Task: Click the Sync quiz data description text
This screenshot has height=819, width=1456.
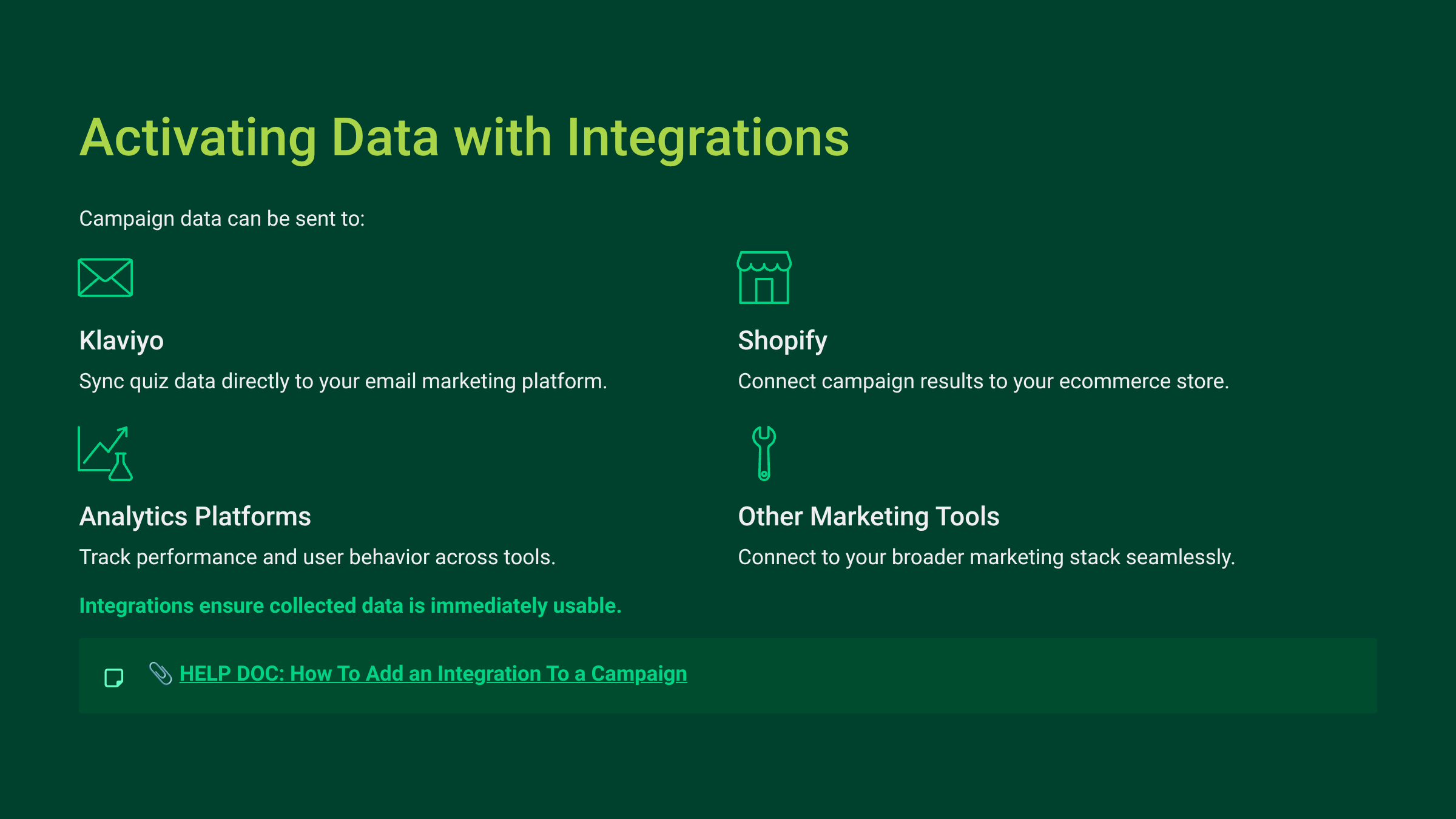Action: pyautogui.click(x=343, y=381)
